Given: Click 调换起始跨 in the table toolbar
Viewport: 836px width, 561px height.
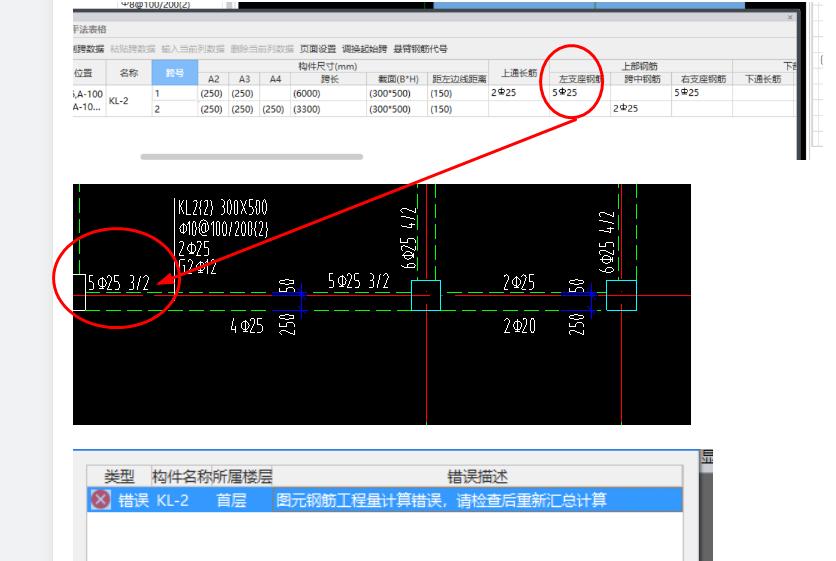Looking at the screenshot, I should [x=365, y=49].
